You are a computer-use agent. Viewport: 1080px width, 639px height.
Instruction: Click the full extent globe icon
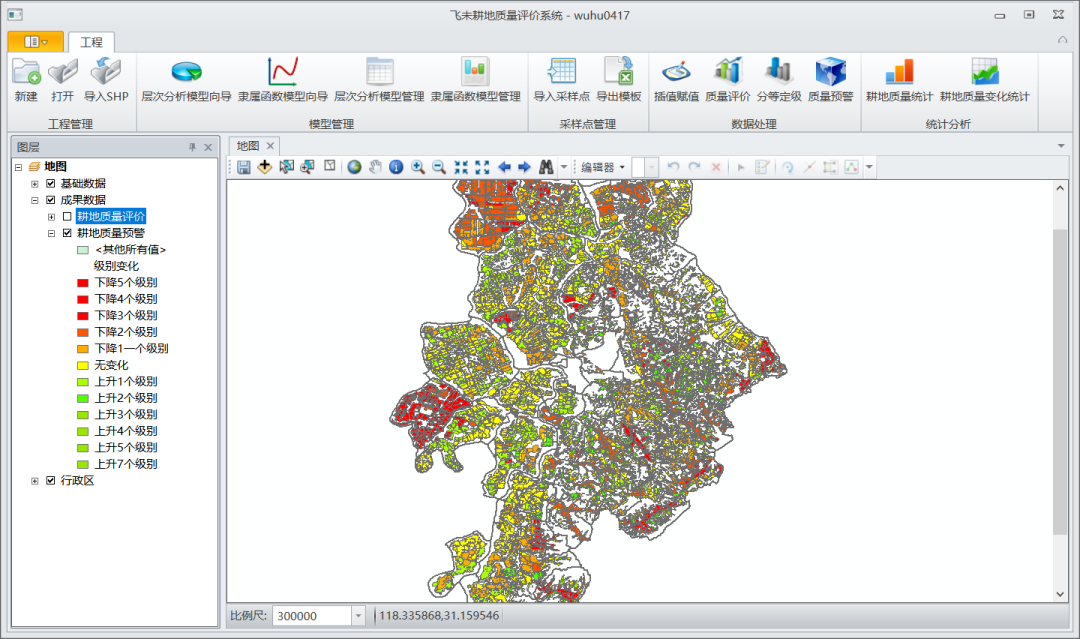click(x=354, y=167)
